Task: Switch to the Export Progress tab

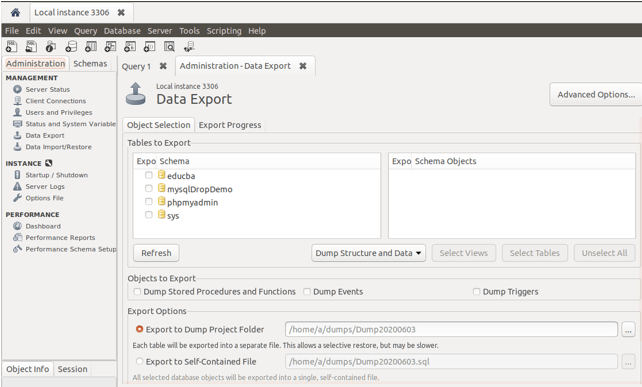Action: coord(230,125)
